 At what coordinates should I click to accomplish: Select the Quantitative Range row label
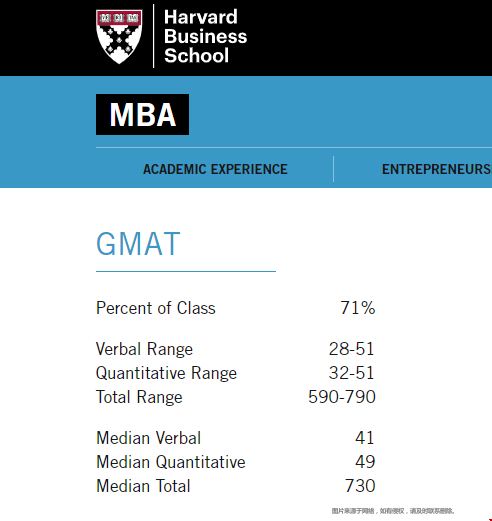[x=166, y=373]
